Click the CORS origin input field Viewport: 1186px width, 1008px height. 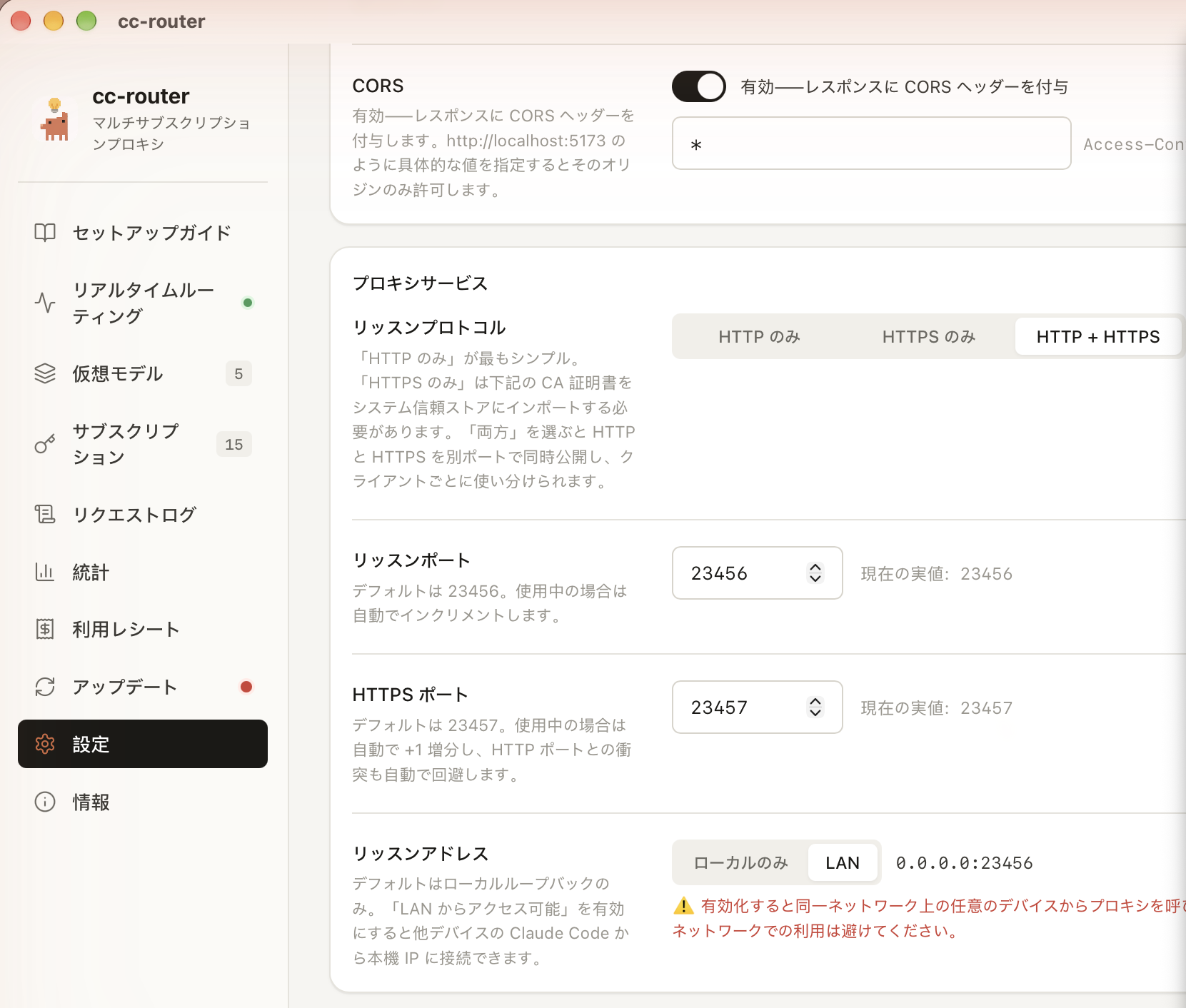(x=871, y=143)
